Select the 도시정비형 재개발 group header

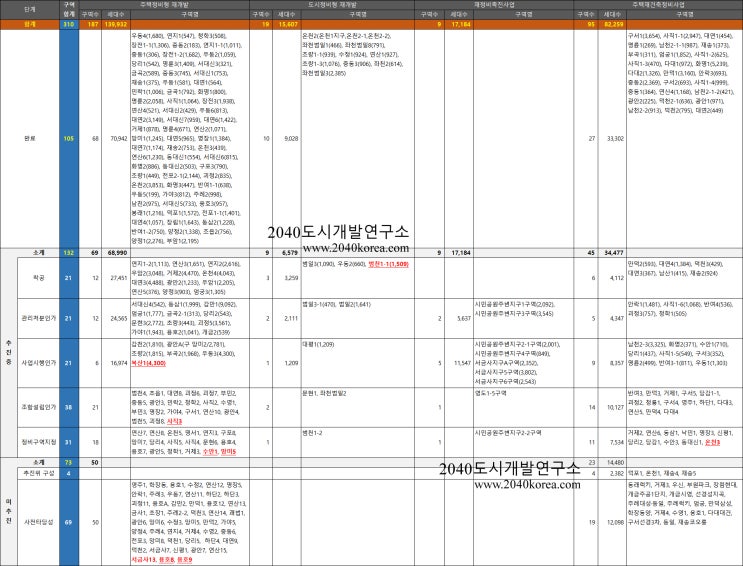pyautogui.click(x=332, y=4)
